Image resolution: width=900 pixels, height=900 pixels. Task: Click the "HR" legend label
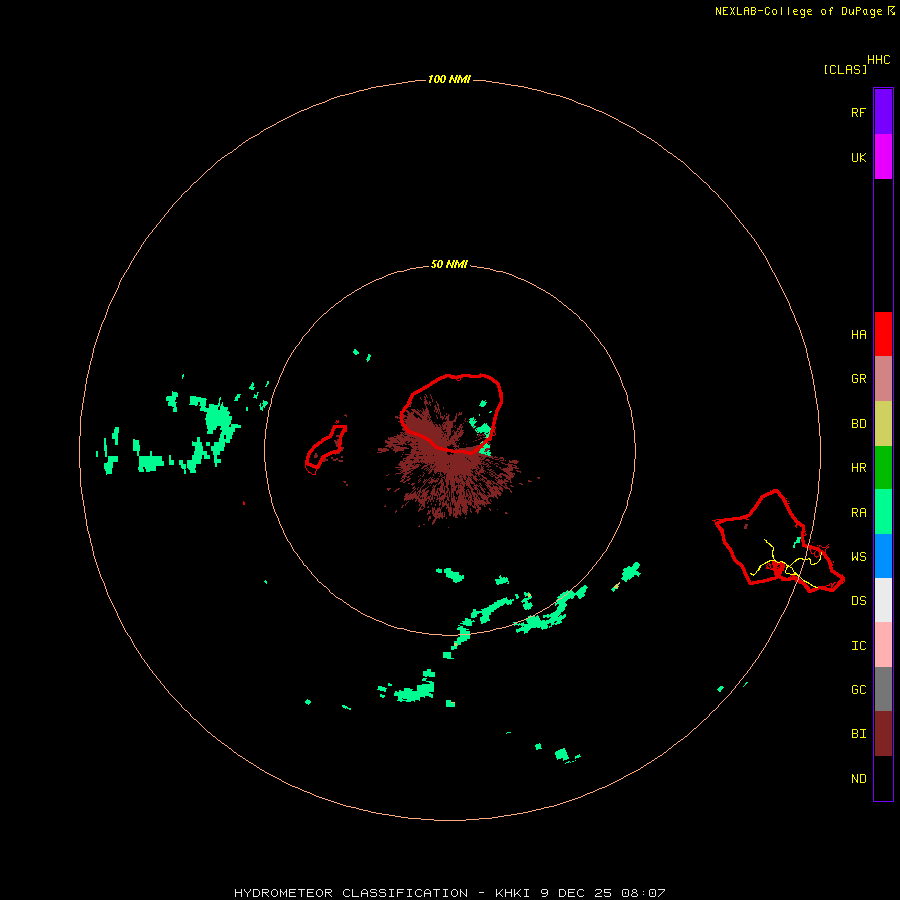click(x=858, y=468)
